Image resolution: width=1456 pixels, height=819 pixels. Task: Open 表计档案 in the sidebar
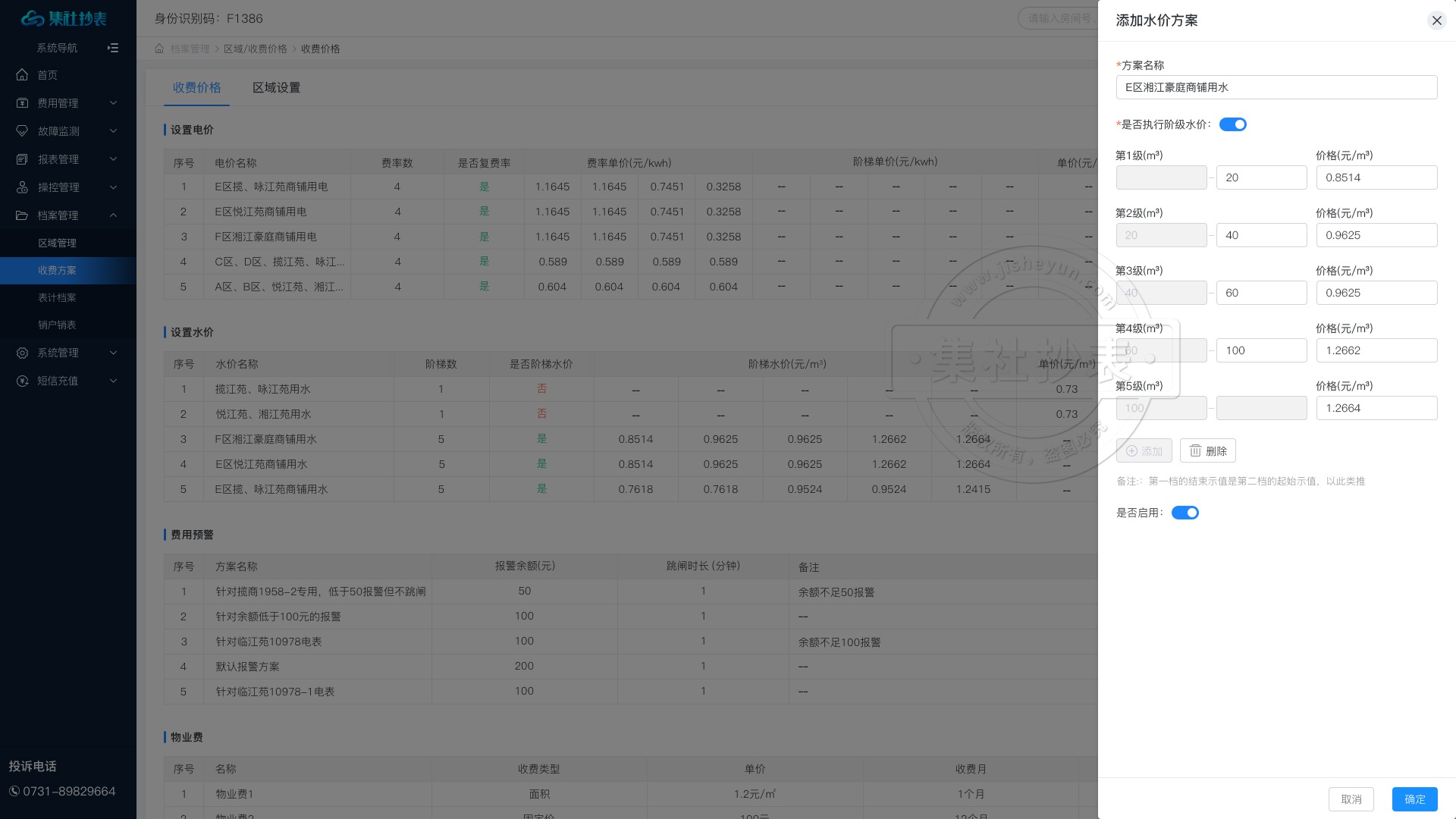click(x=57, y=297)
